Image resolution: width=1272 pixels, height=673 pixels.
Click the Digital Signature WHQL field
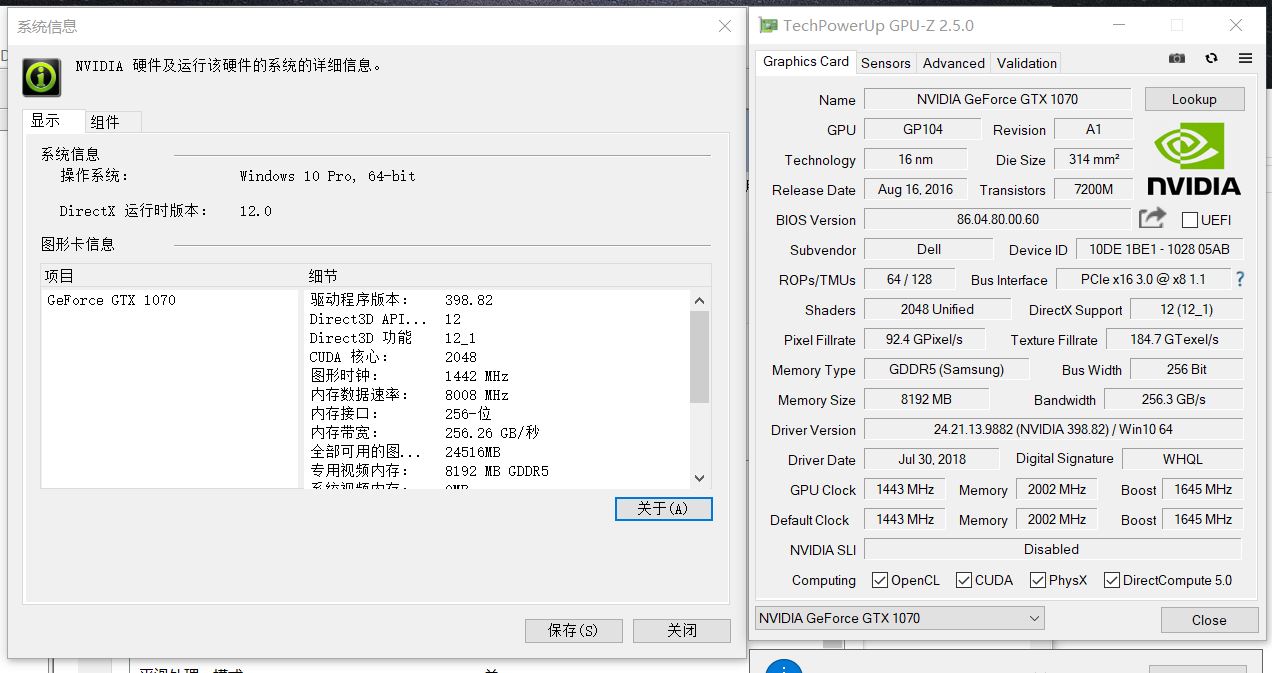[1183, 459]
